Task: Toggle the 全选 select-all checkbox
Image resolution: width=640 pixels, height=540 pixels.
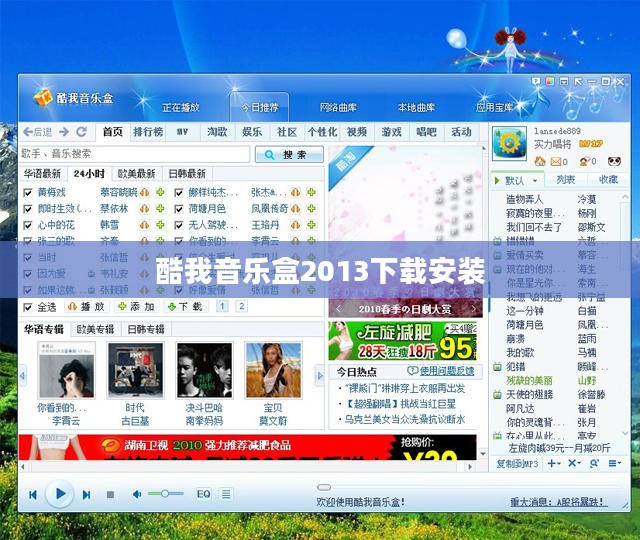Action: pos(28,307)
